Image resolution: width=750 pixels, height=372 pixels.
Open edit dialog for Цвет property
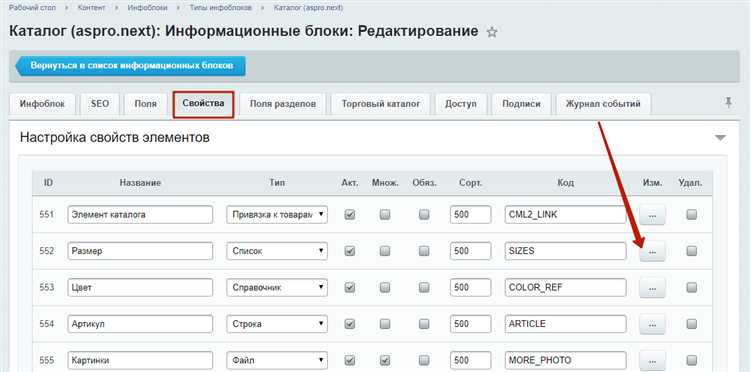click(x=652, y=287)
